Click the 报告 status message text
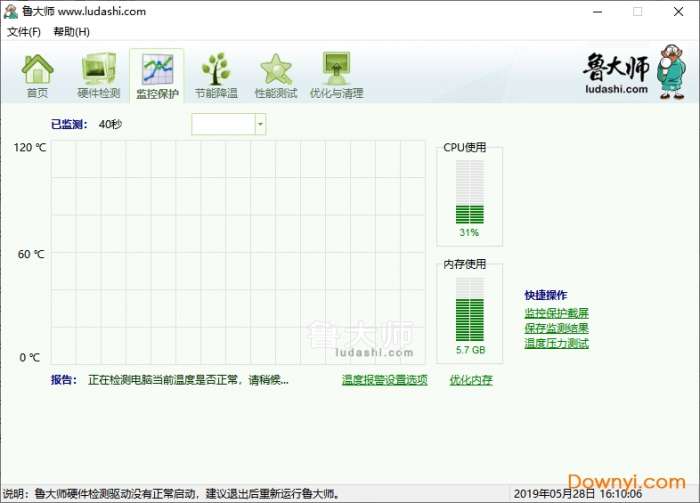The image size is (700, 503). (188, 380)
